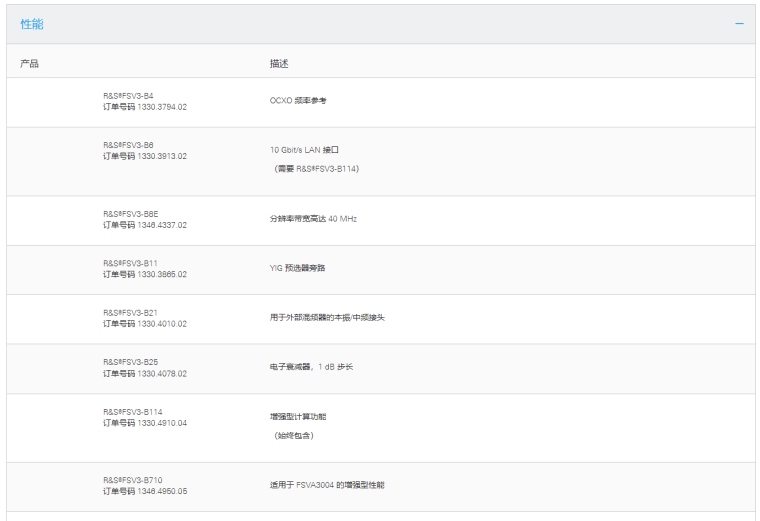760x521 pixels.
Task: Click the 描述 column header
Action: (279, 63)
